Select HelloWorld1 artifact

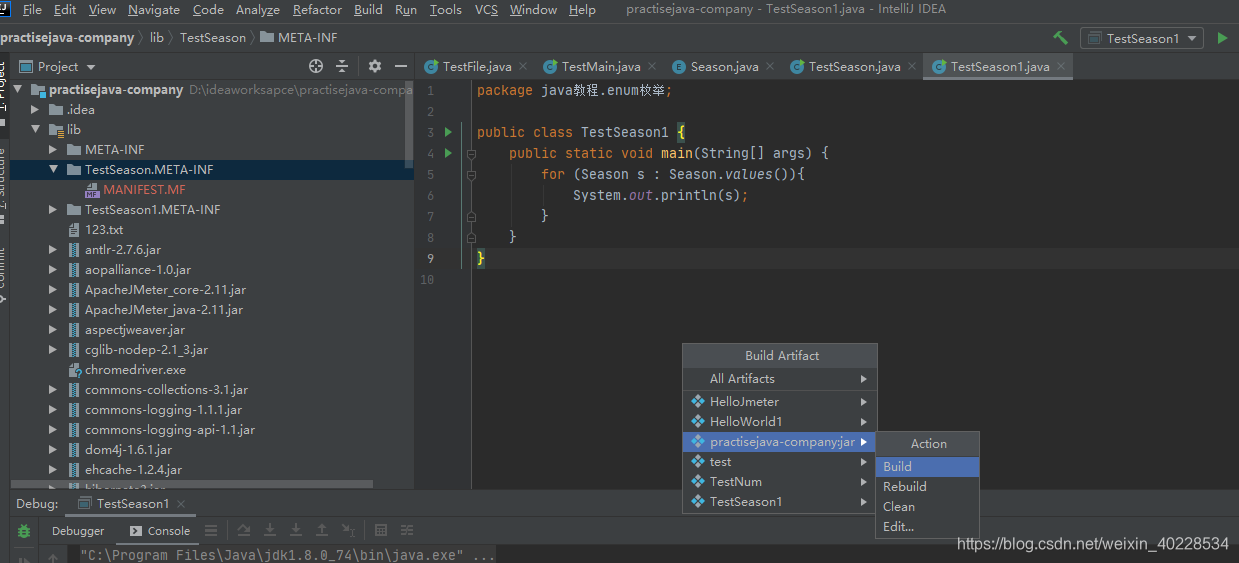coord(780,422)
